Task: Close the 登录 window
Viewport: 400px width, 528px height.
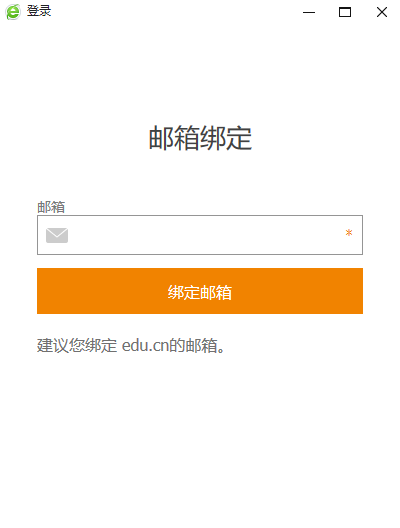Action: pyautogui.click(x=382, y=12)
